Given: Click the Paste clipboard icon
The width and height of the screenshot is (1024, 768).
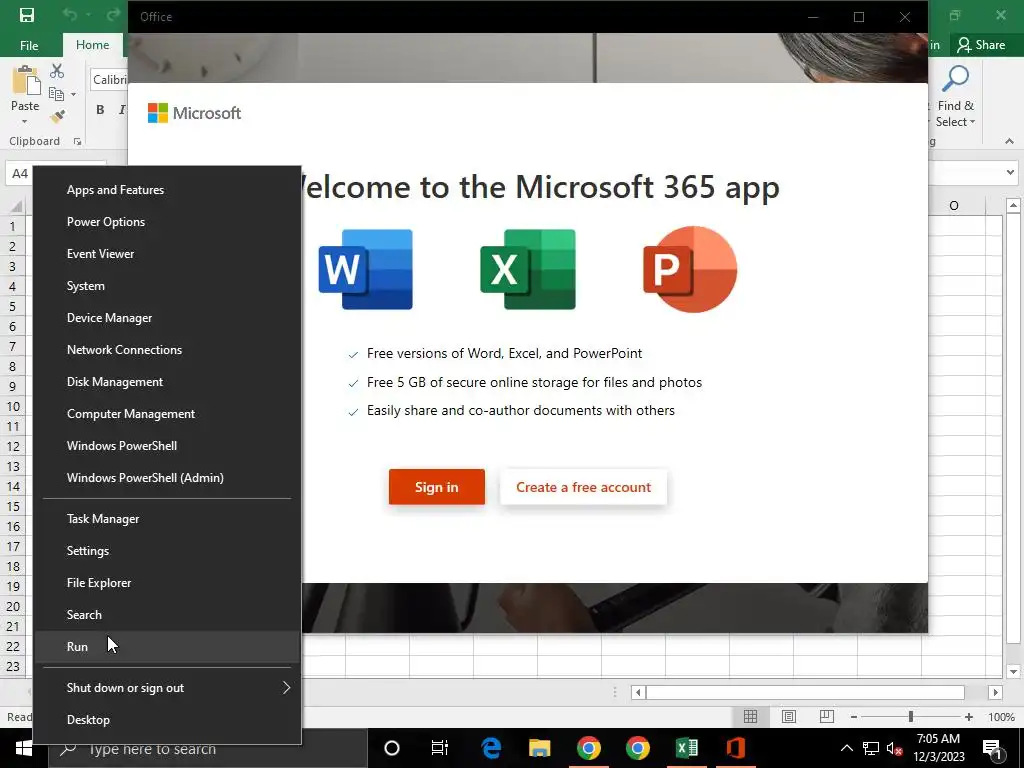Looking at the screenshot, I should (26, 81).
